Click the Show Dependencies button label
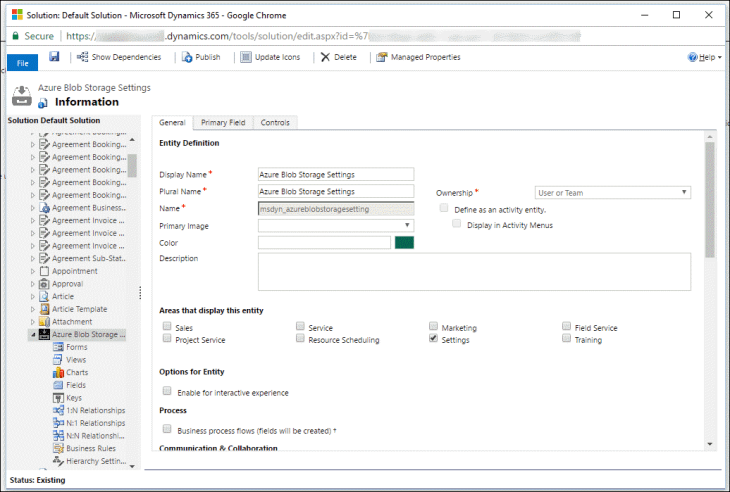 (126, 57)
